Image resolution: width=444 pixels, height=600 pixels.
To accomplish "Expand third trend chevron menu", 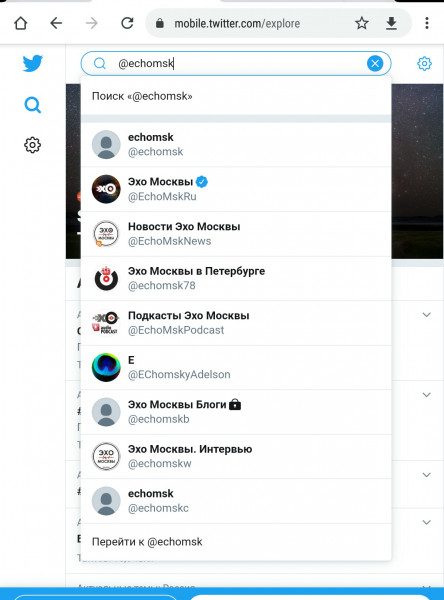I will click(x=426, y=474).
